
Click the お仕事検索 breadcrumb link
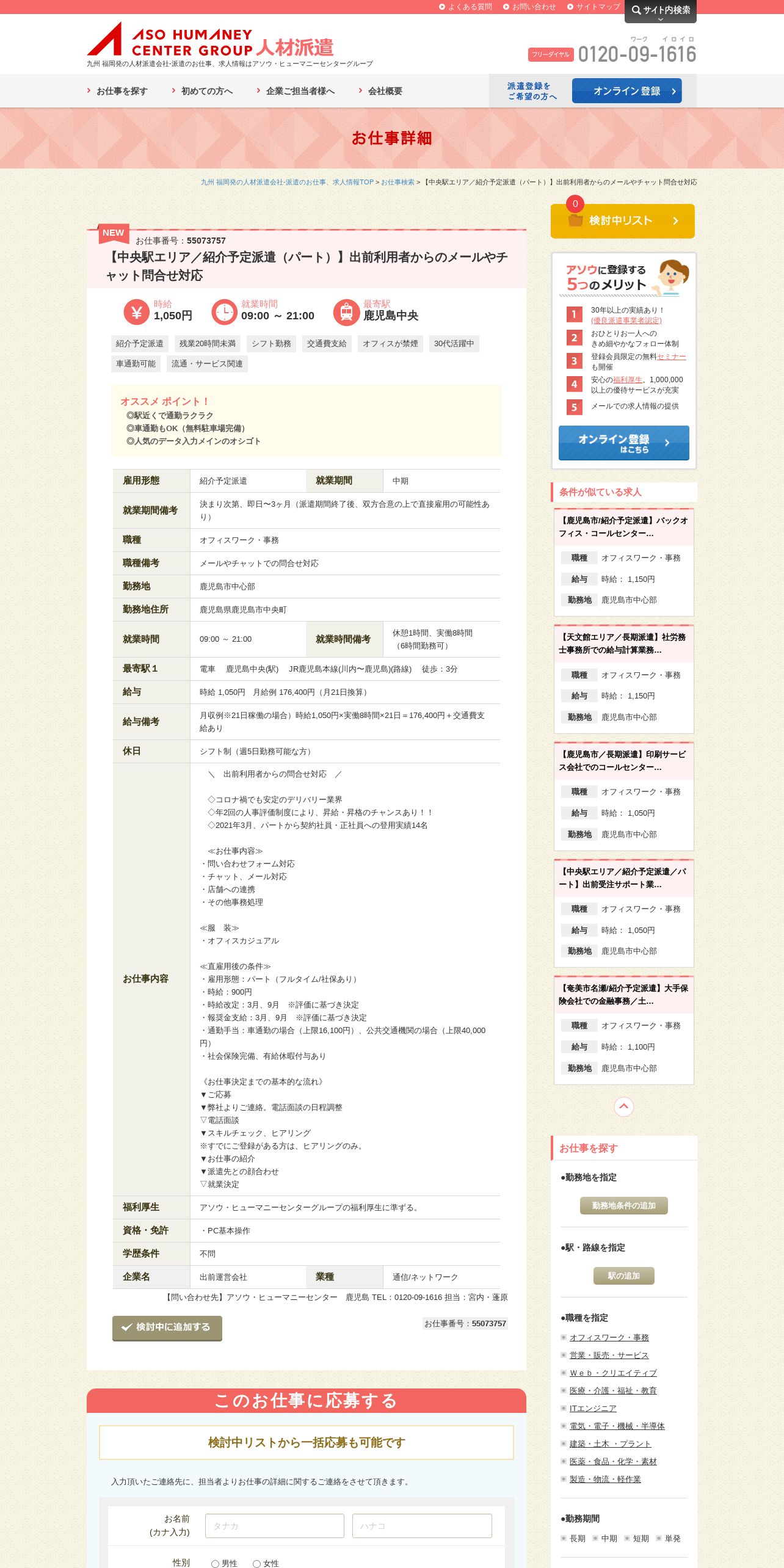tap(397, 182)
